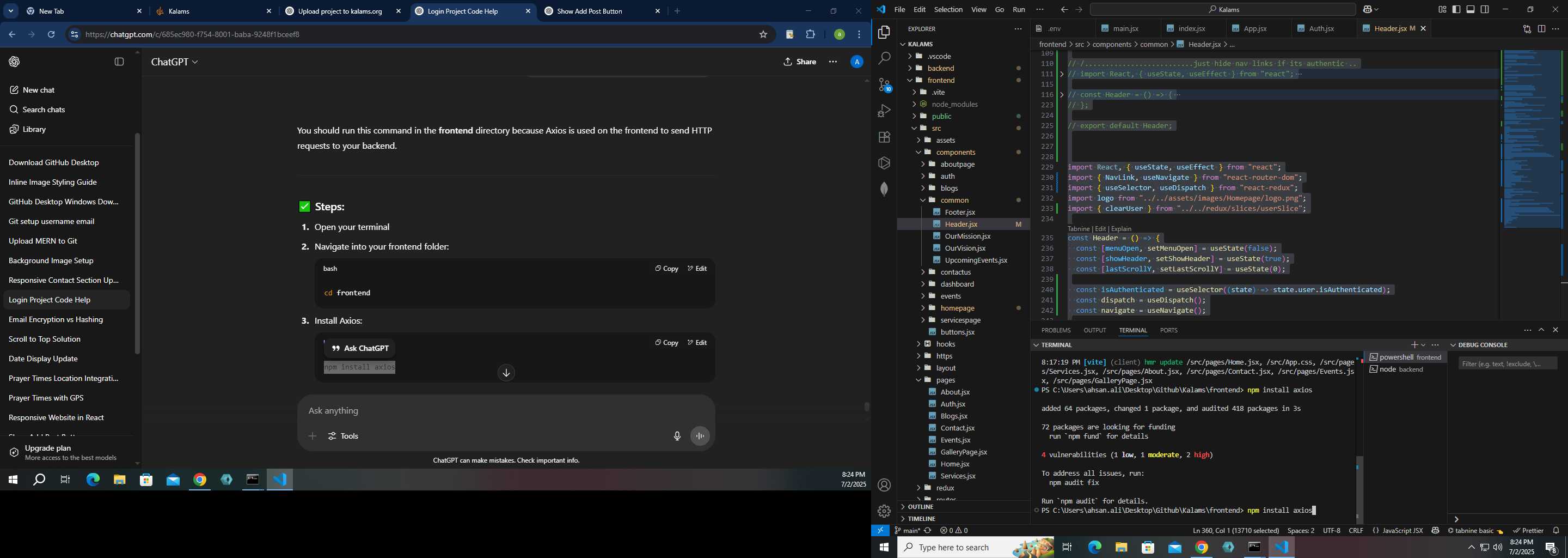Image resolution: width=1568 pixels, height=558 pixels.
Task: Open the Run and Debug view
Action: (884, 111)
